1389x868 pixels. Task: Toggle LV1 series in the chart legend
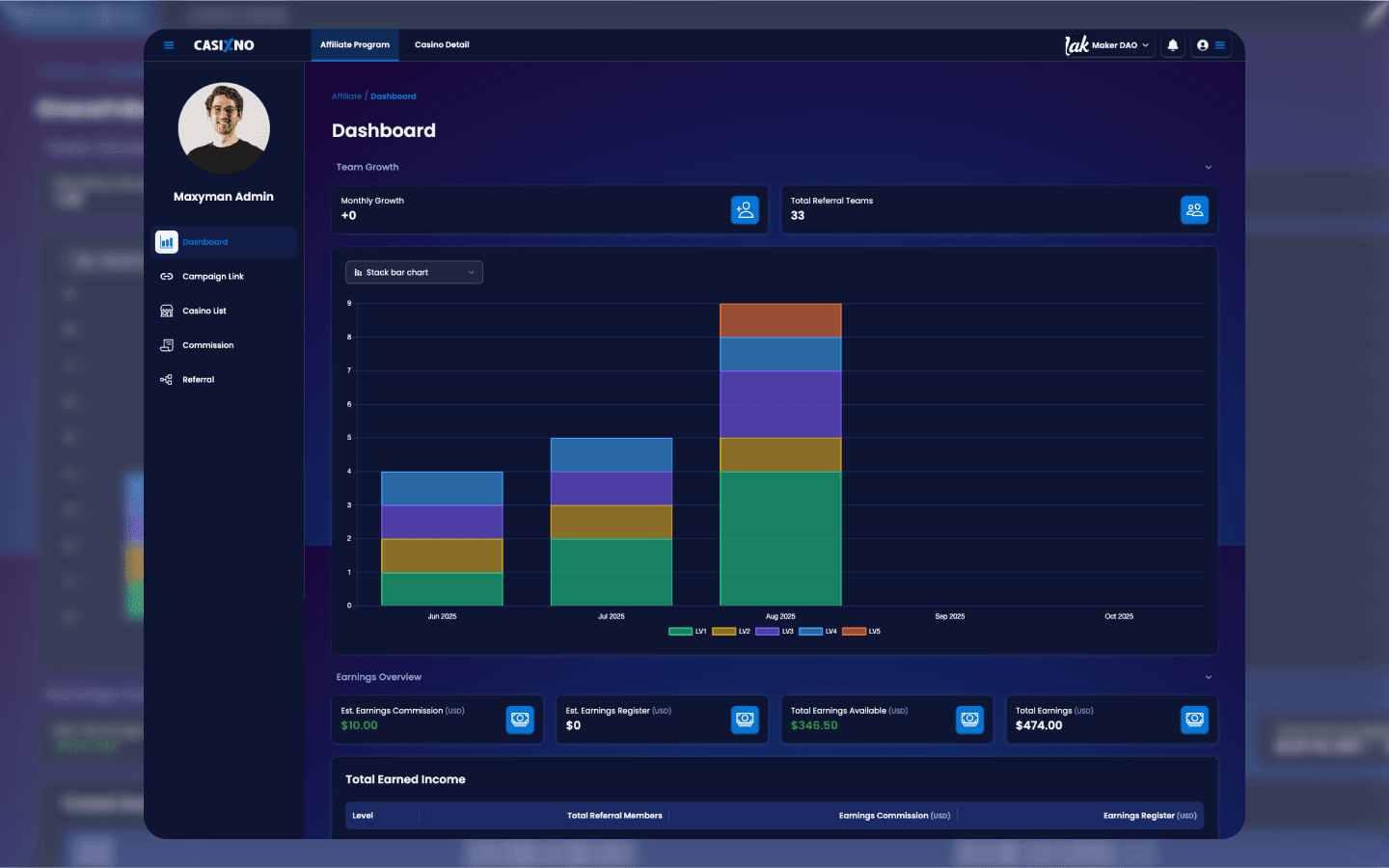685,631
